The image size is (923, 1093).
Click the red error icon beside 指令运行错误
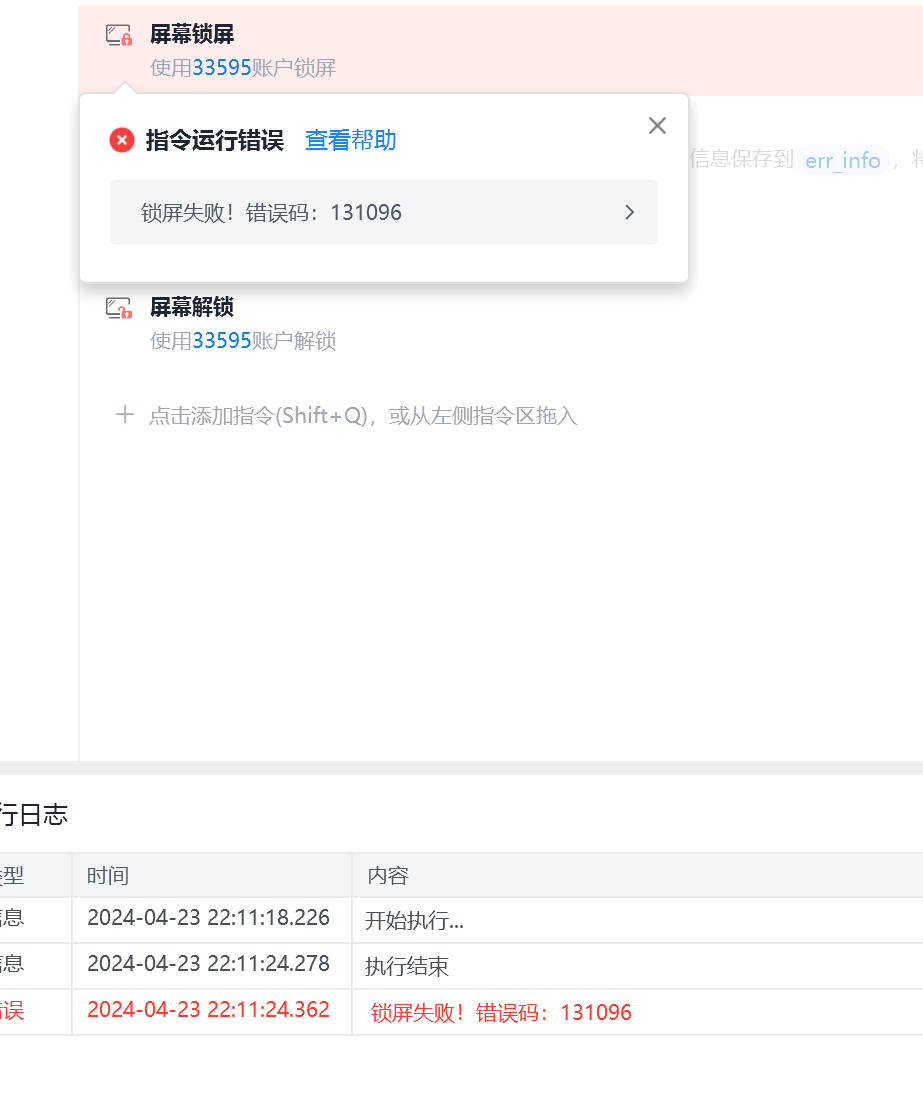click(x=122, y=140)
